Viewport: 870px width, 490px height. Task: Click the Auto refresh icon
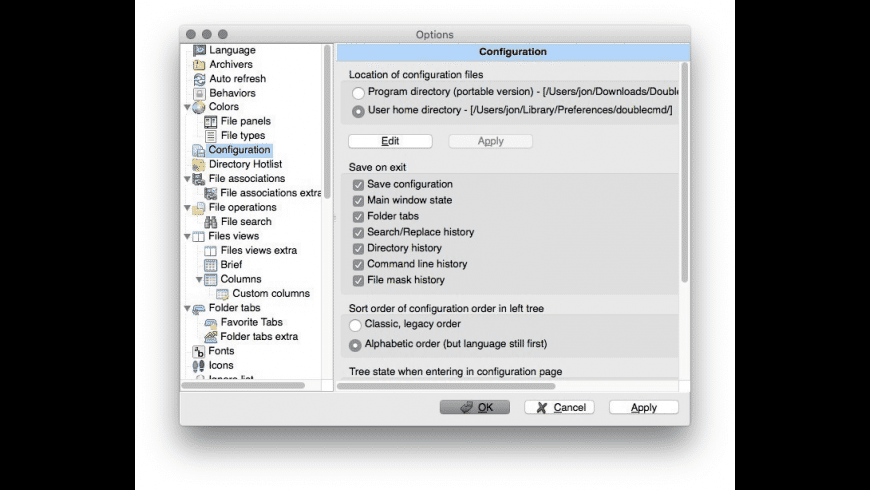pos(199,79)
